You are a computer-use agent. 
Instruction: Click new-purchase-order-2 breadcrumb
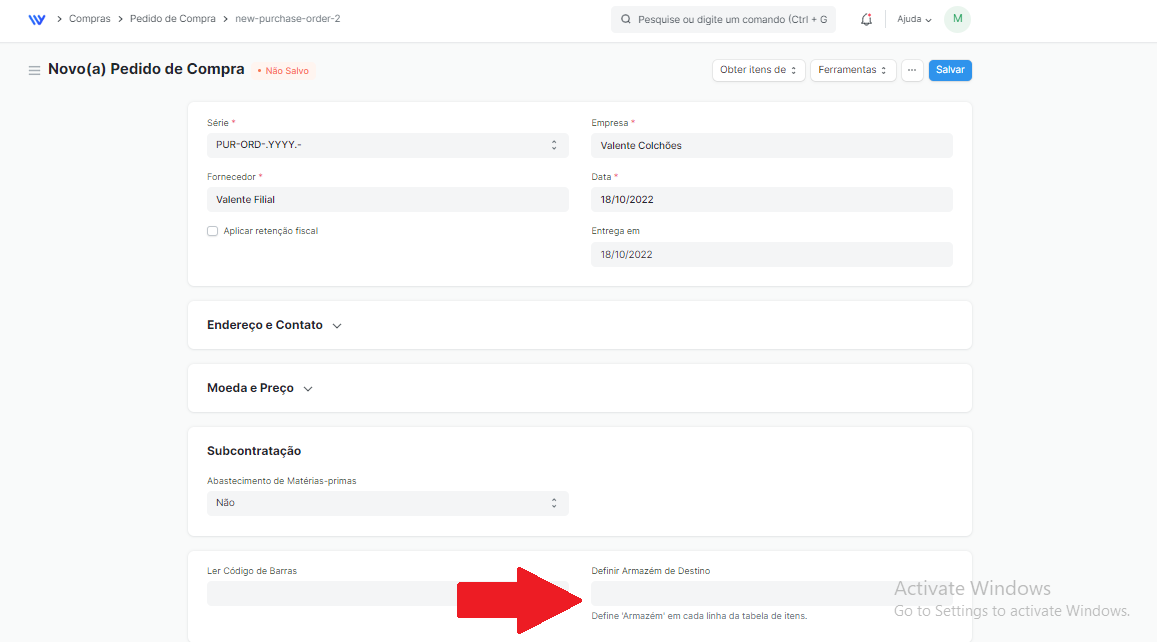288,19
